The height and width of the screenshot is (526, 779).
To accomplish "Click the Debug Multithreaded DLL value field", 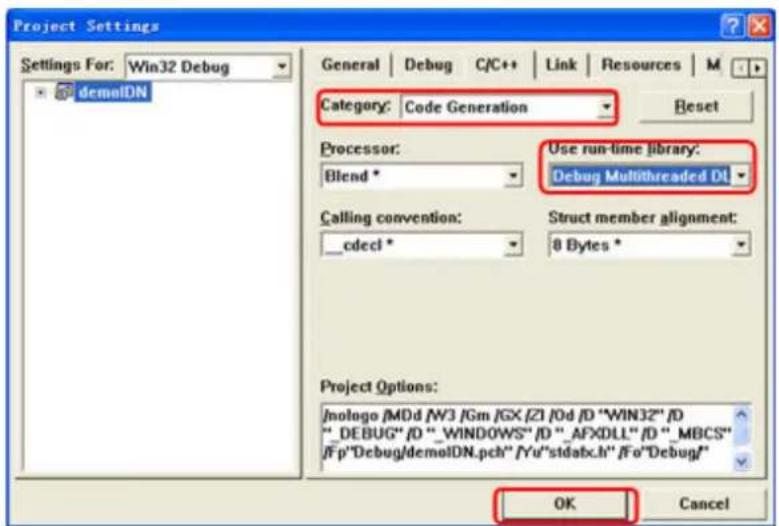I will pos(640,176).
